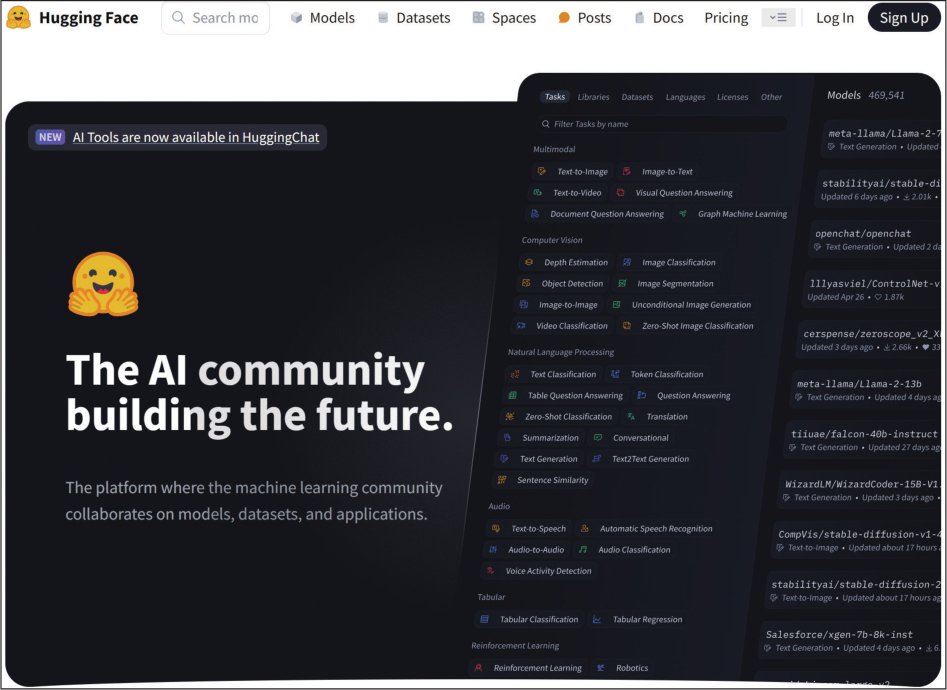Select the Unconditional Image Generation tag

[x=682, y=305]
